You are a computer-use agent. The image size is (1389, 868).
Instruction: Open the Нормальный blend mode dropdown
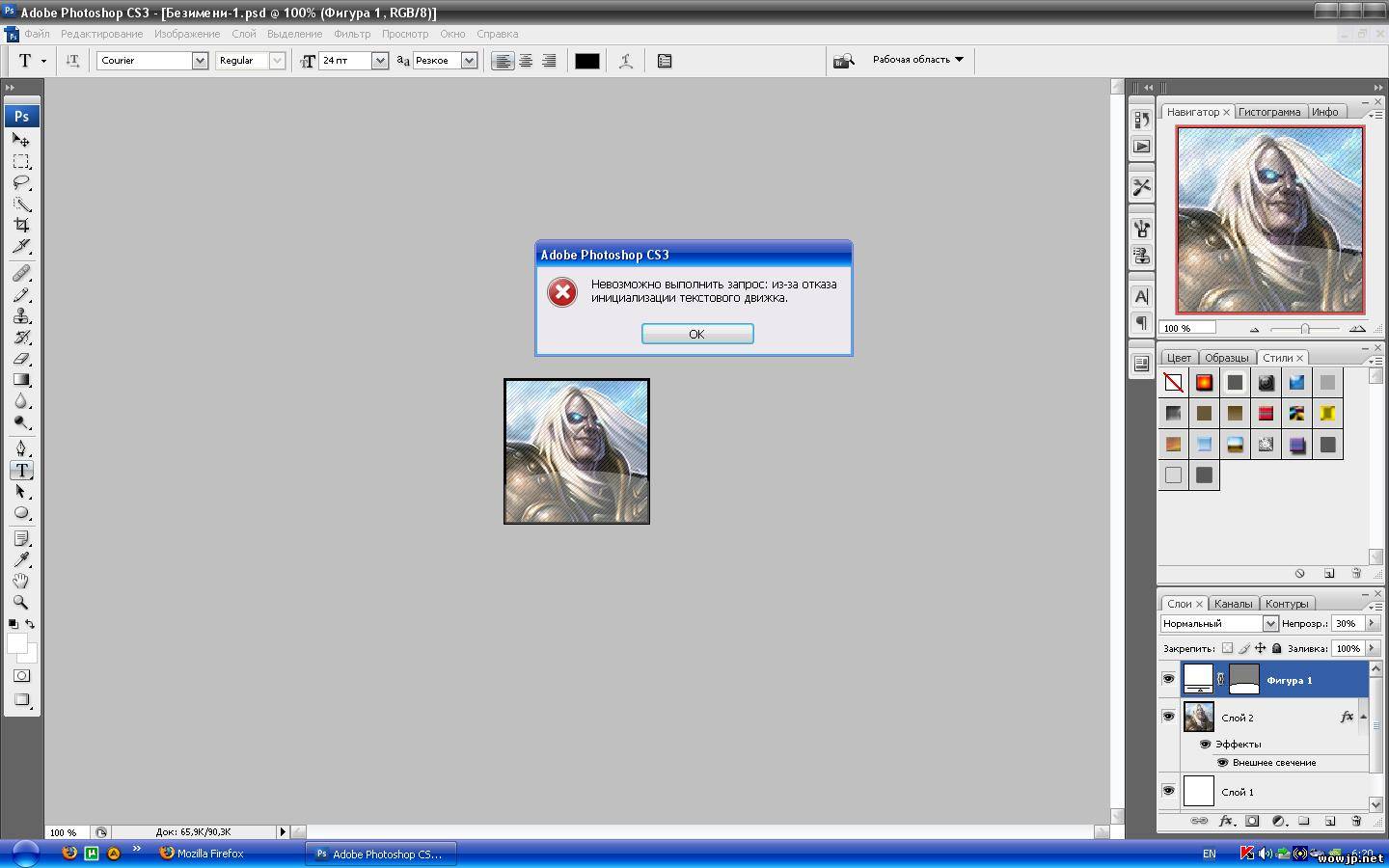coord(1269,624)
